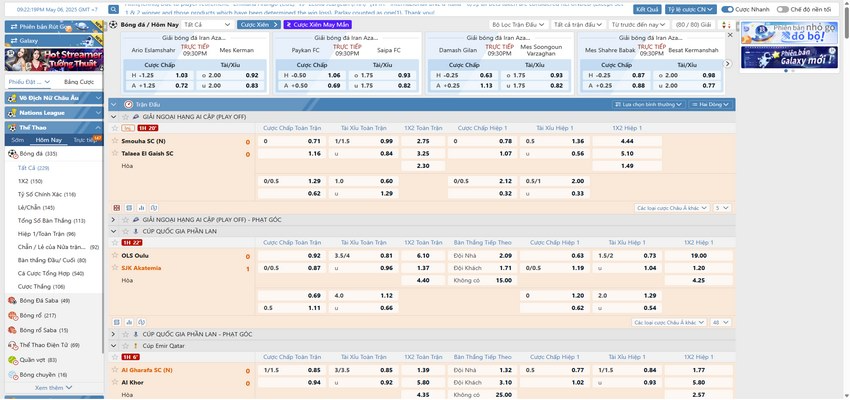Open red scoreboard icon under Smouha match
850x400 pixels.
pyautogui.click(x=117, y=208)
